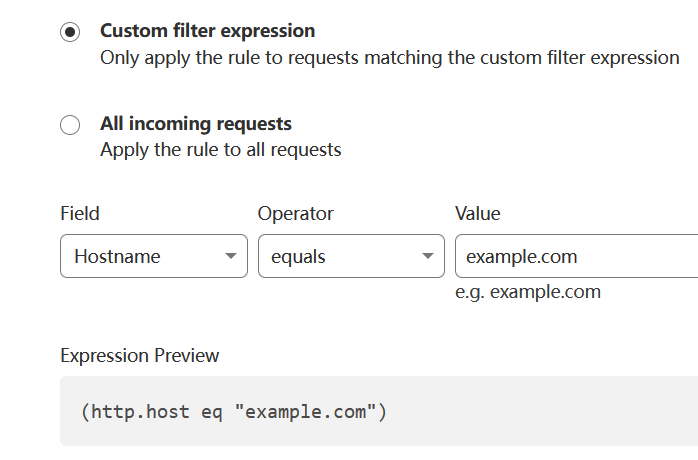
Task: Open the Operator dropdown showing equals
Action: pos(351,256)
